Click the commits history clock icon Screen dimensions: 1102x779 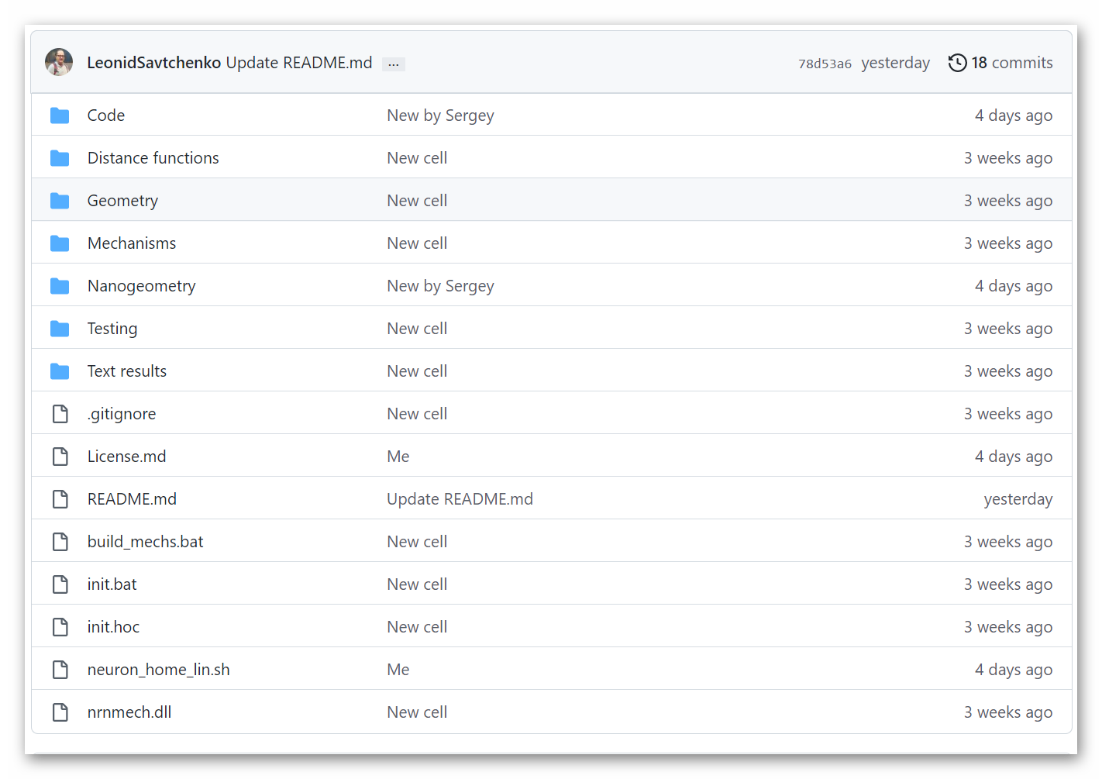click(957, 63)
